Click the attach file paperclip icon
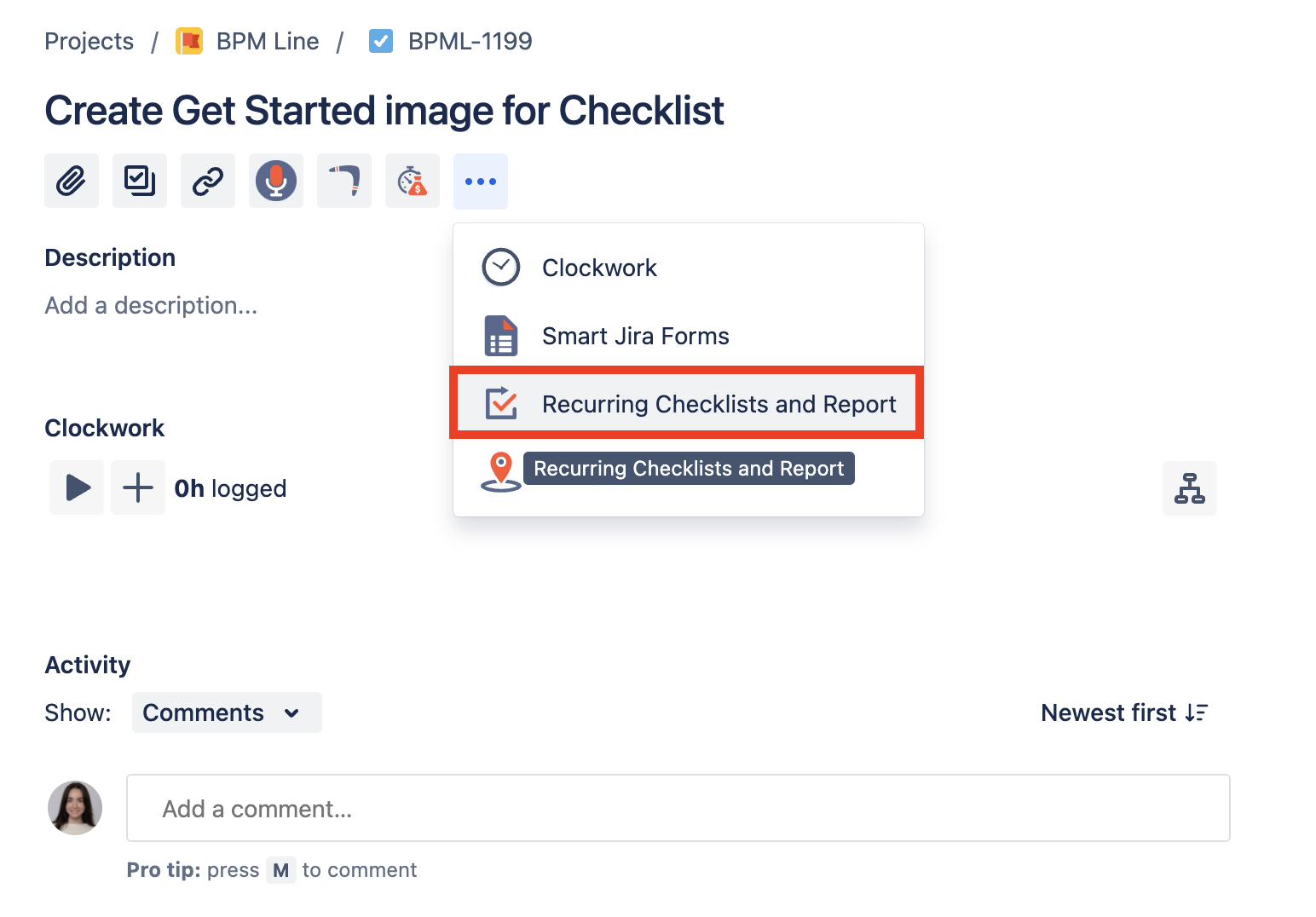The width and height of the screenshot is (1316, 917). tap(72, 181)
